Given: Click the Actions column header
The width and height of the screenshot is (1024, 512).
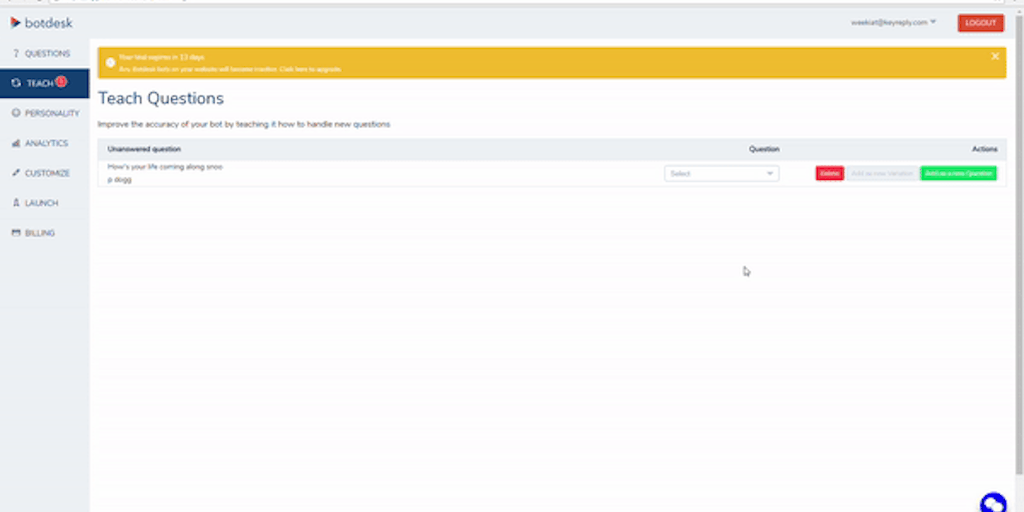Looking at the screenshot, I should point(985,150).
